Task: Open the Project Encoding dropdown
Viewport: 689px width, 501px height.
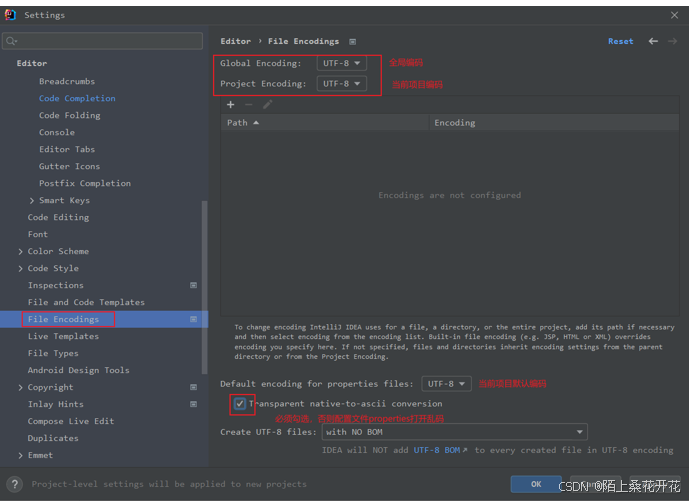Action: click(x=341, y=84)
